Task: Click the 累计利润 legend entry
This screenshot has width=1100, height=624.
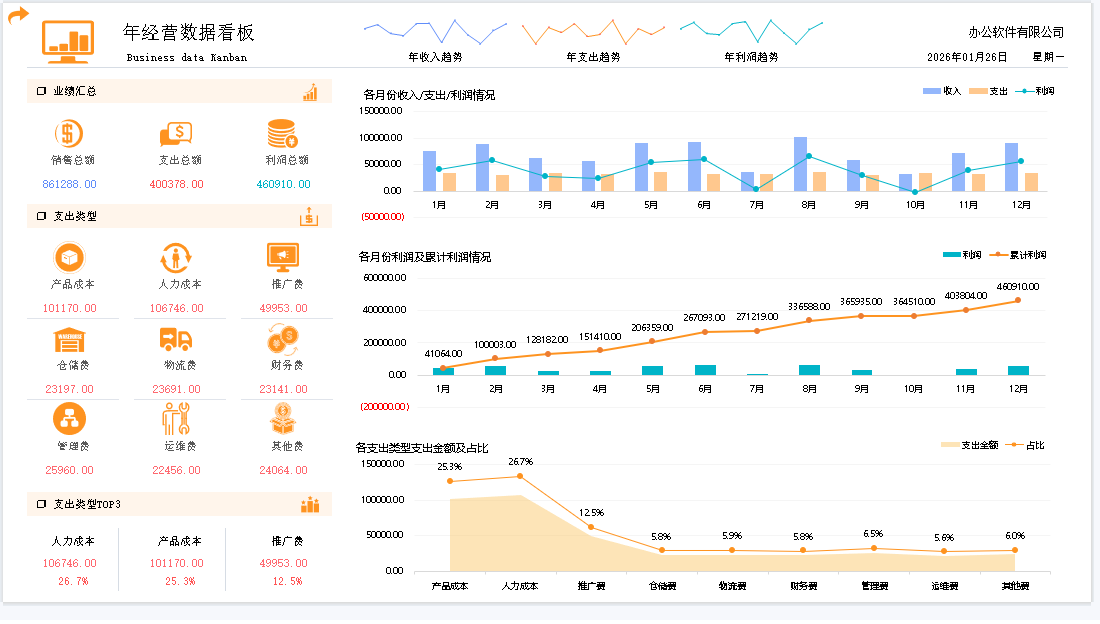Action: click(x=1018, y=255)
